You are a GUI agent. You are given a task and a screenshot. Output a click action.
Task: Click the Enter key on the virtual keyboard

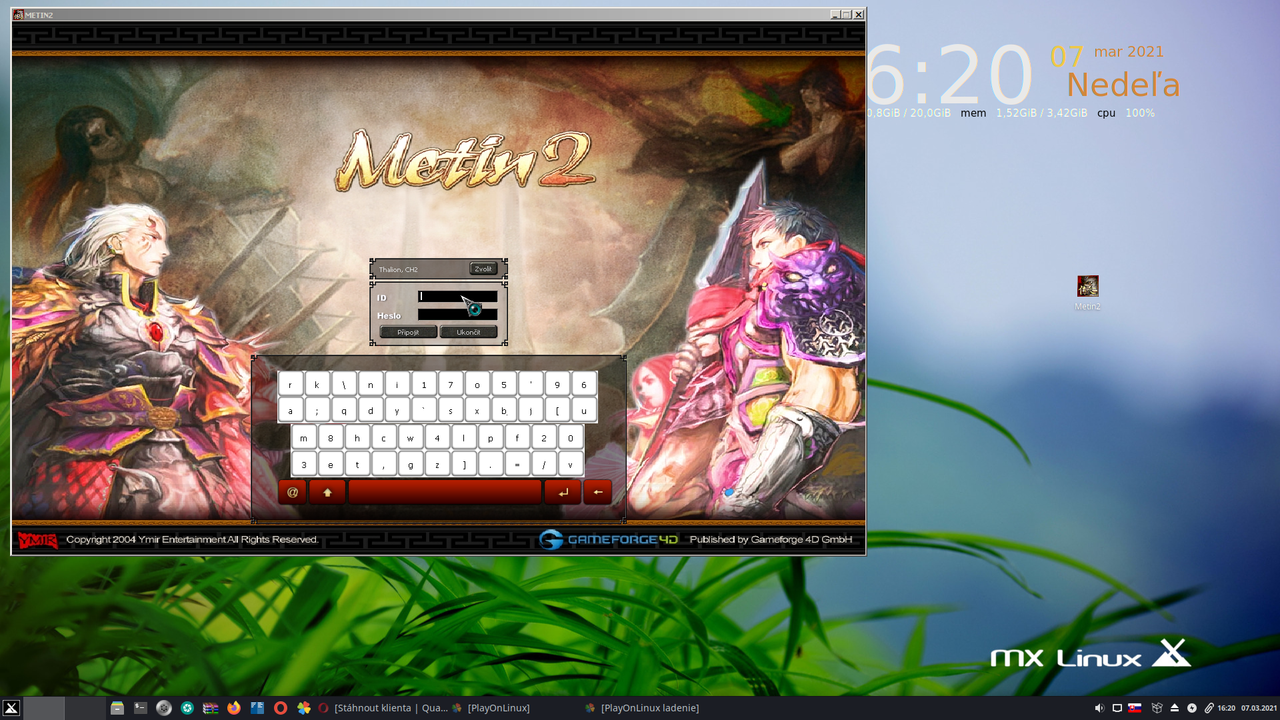(563, 492)
